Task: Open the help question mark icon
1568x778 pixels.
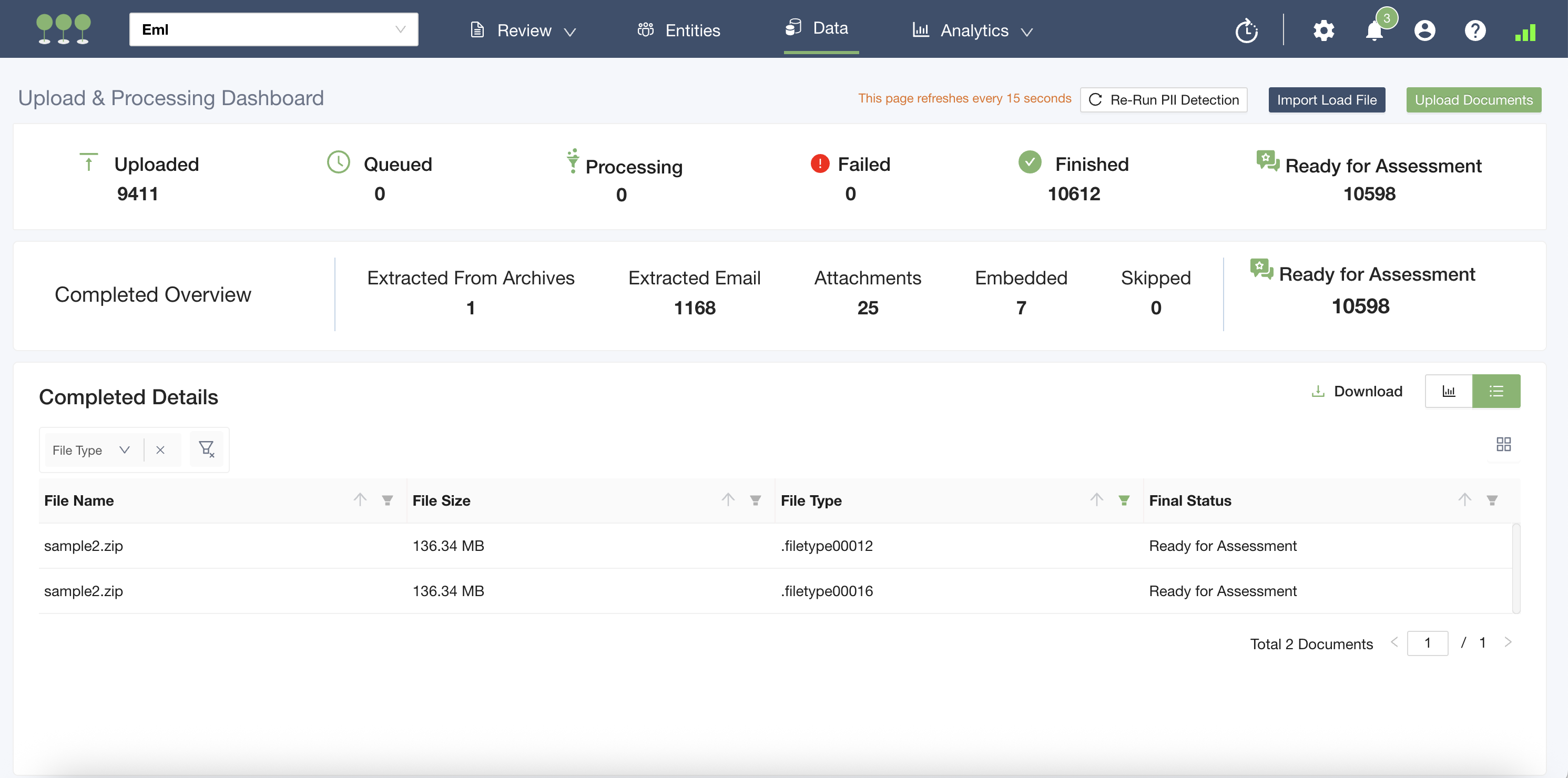Action: point(1475,30)
